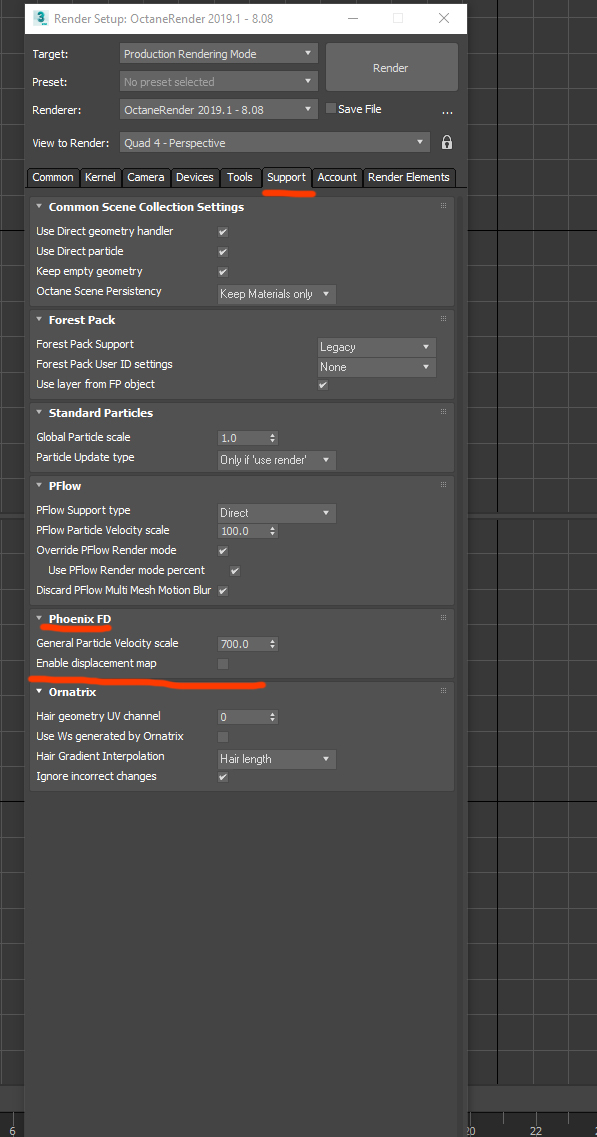The height and width of the screenshot is (1137, 597).
Task: Select the Support tab
Action: click(x=287, y=178)
